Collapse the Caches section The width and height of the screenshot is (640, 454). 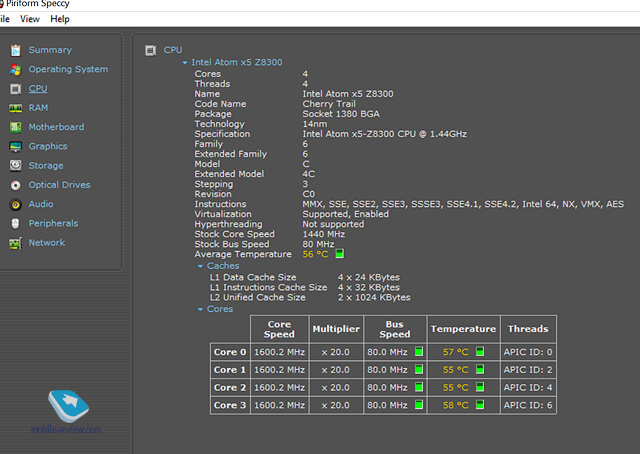click(x=200, y=266)
